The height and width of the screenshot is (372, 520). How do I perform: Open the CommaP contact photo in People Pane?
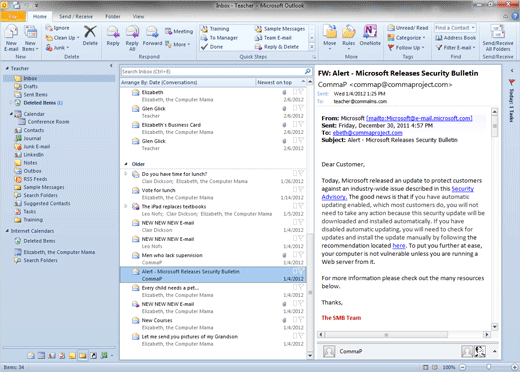329,351
